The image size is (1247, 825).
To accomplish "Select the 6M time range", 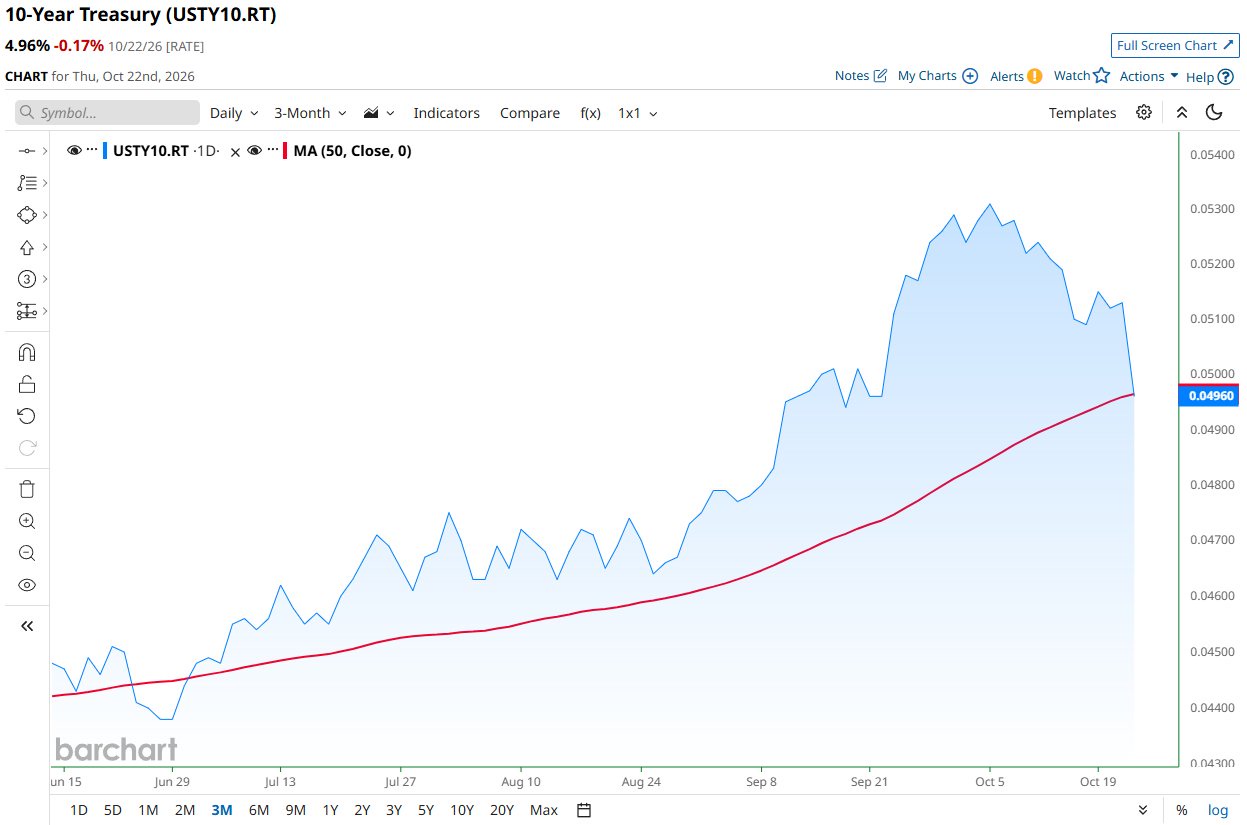I will coord(259,810).
